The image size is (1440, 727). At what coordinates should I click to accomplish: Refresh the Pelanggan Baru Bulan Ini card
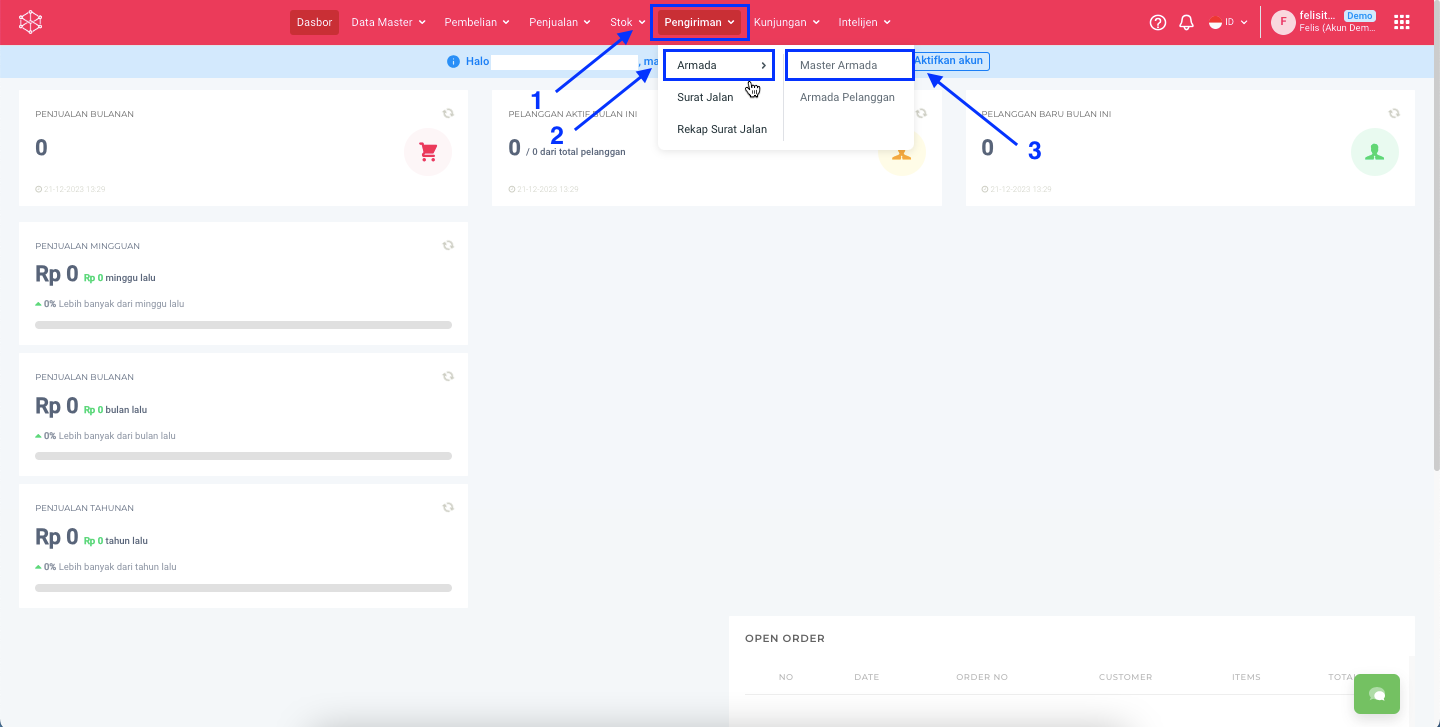[x=1394, y=114]
